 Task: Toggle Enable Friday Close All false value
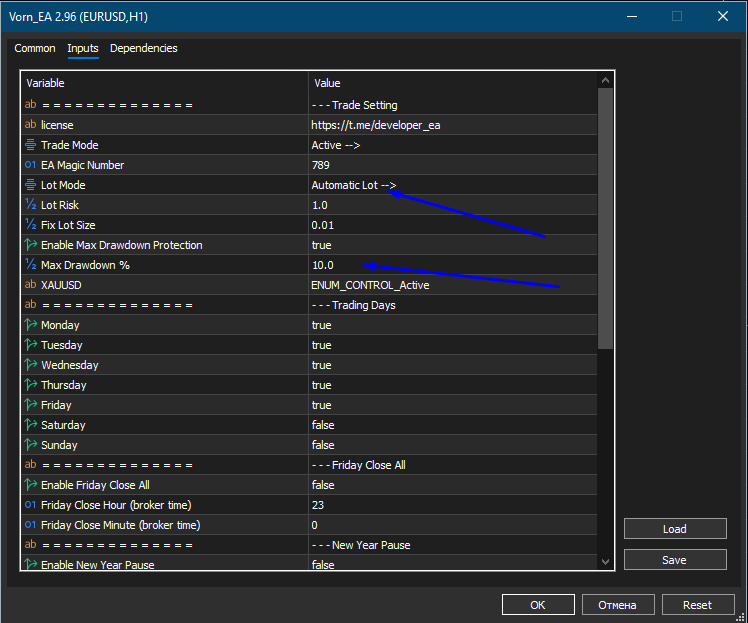452,485
